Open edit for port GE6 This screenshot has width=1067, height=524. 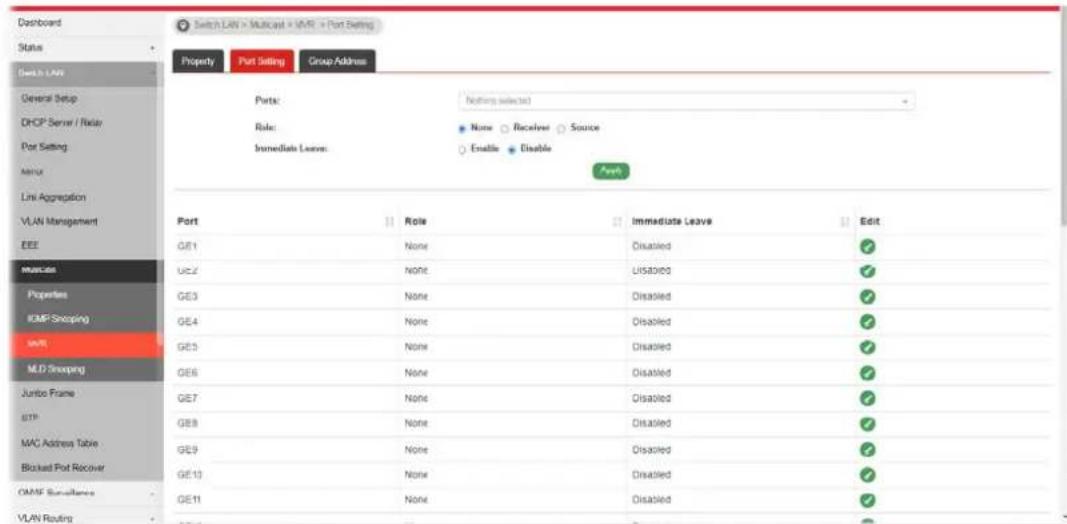pyautogui.click(x=867, y=373)
